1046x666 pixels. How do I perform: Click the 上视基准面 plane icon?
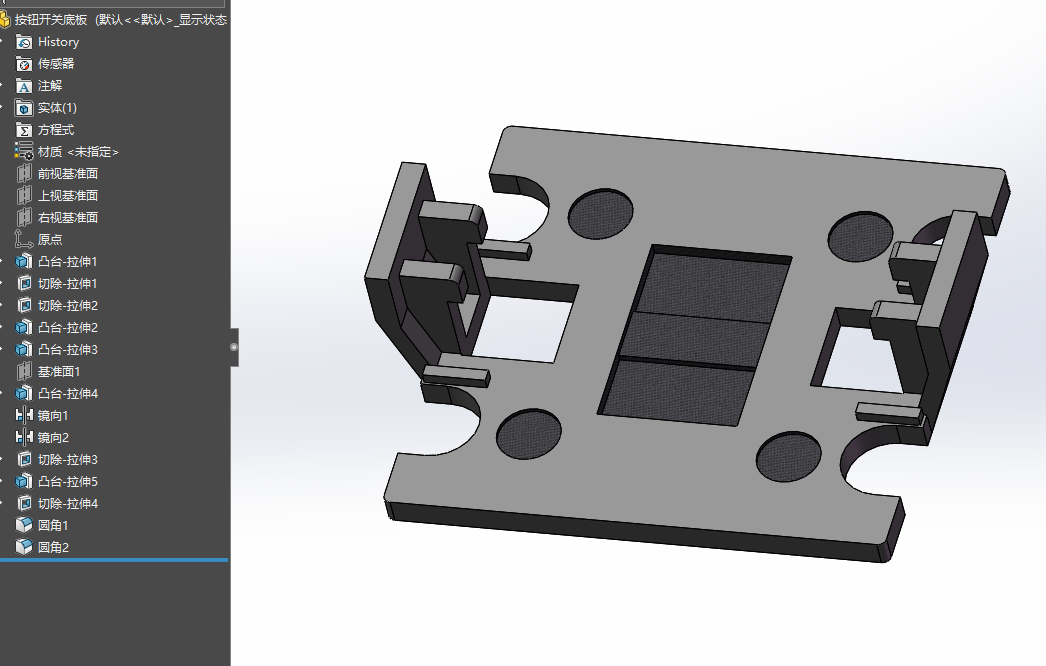[x=24, y=196]
